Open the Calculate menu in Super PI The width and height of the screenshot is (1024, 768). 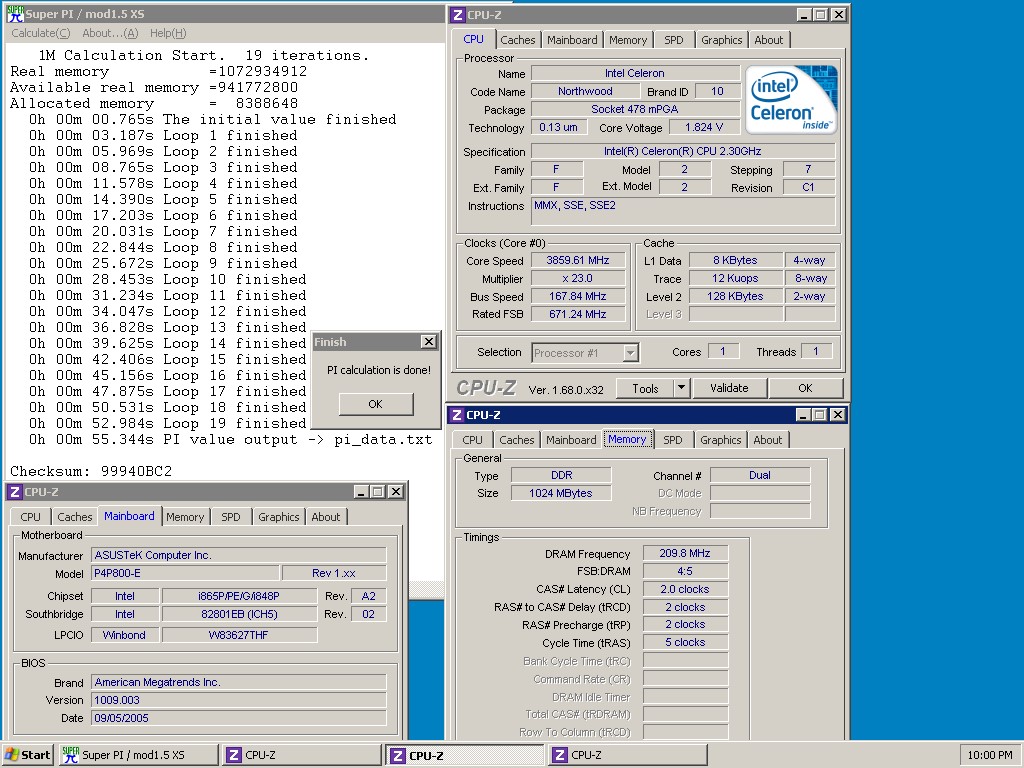click(40, 33)
